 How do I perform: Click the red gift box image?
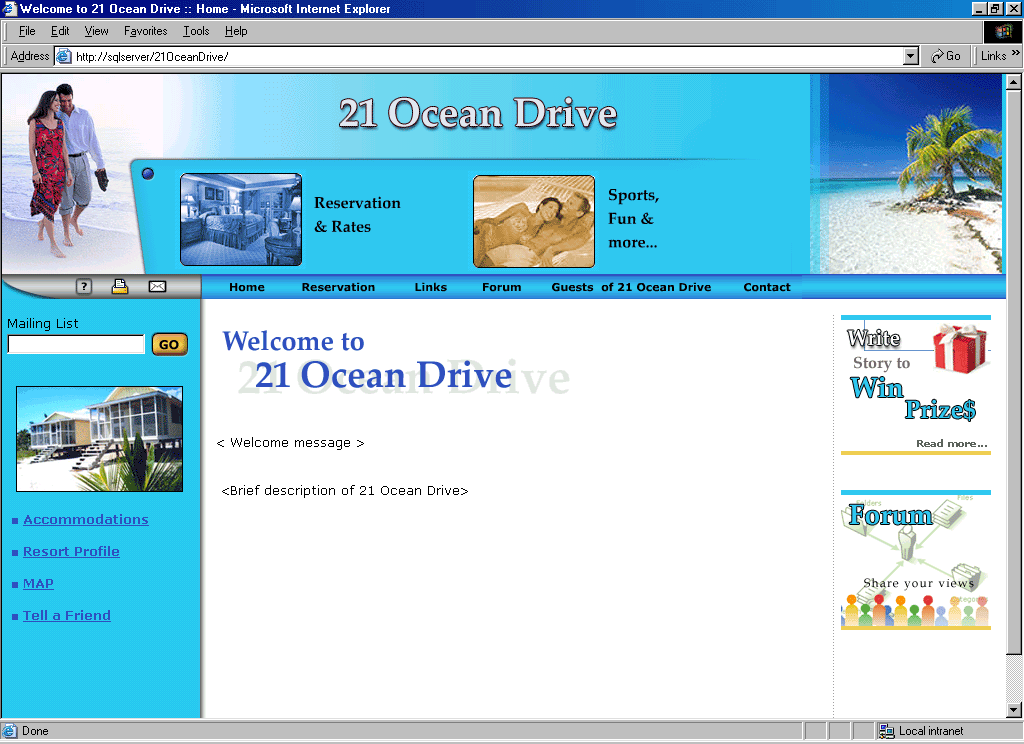click(x=959, y=349)
